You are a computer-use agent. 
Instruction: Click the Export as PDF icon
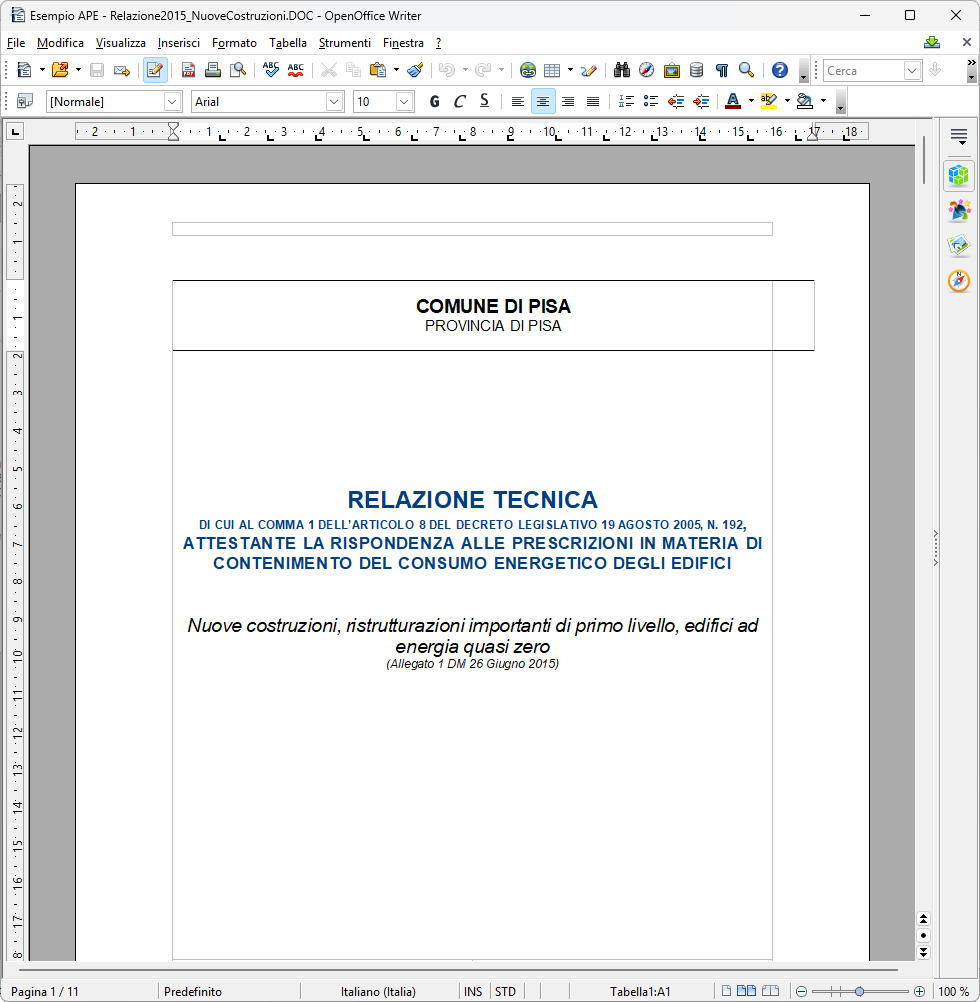pyautogui.click(x=188, y=70)
